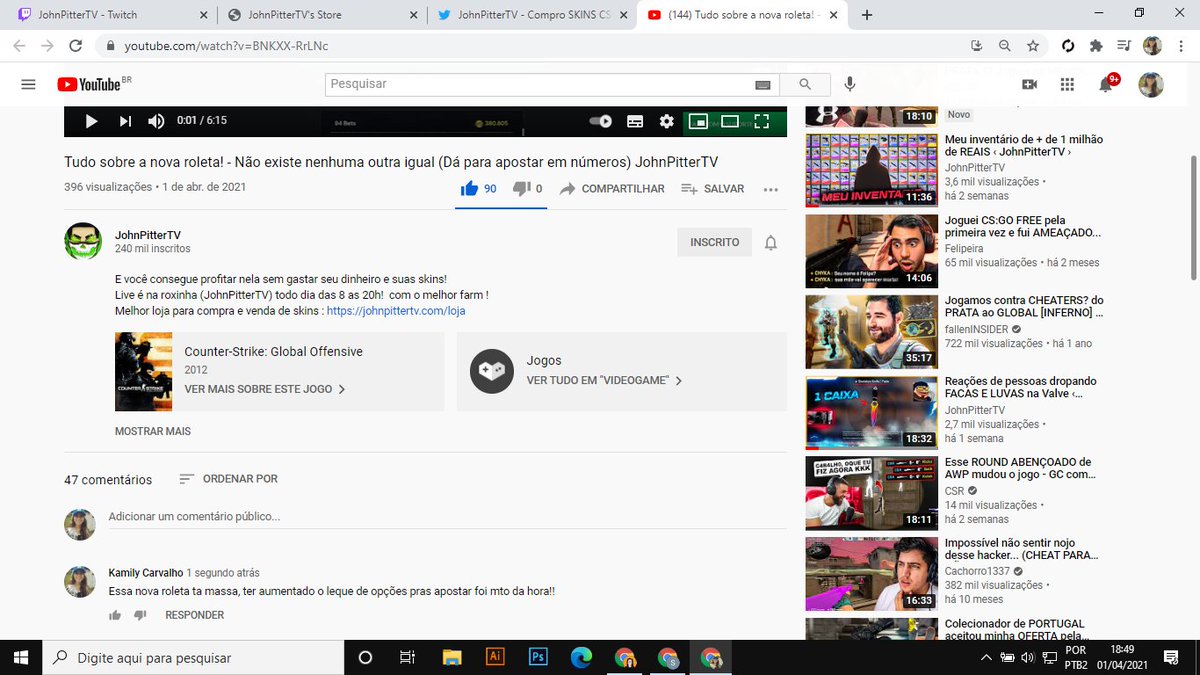
Task: Mute the video player volume
Action: point(156,121)
